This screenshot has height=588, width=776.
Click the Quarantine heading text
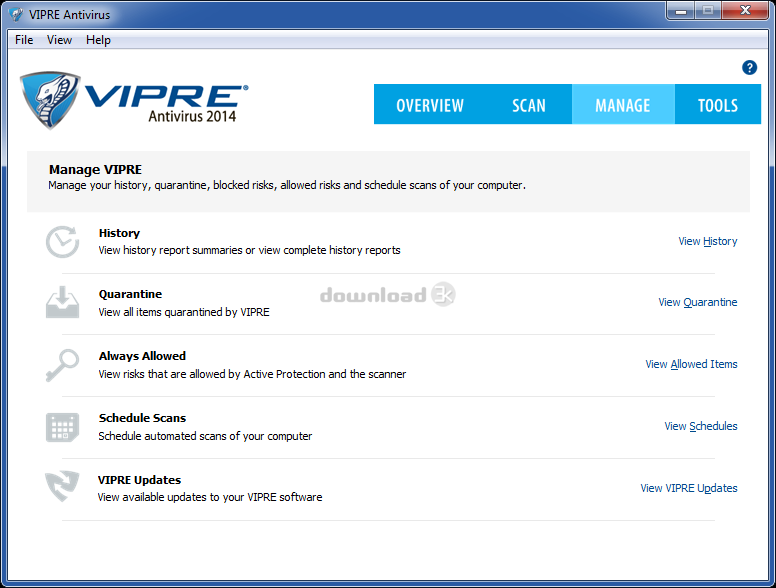point(130,294)
